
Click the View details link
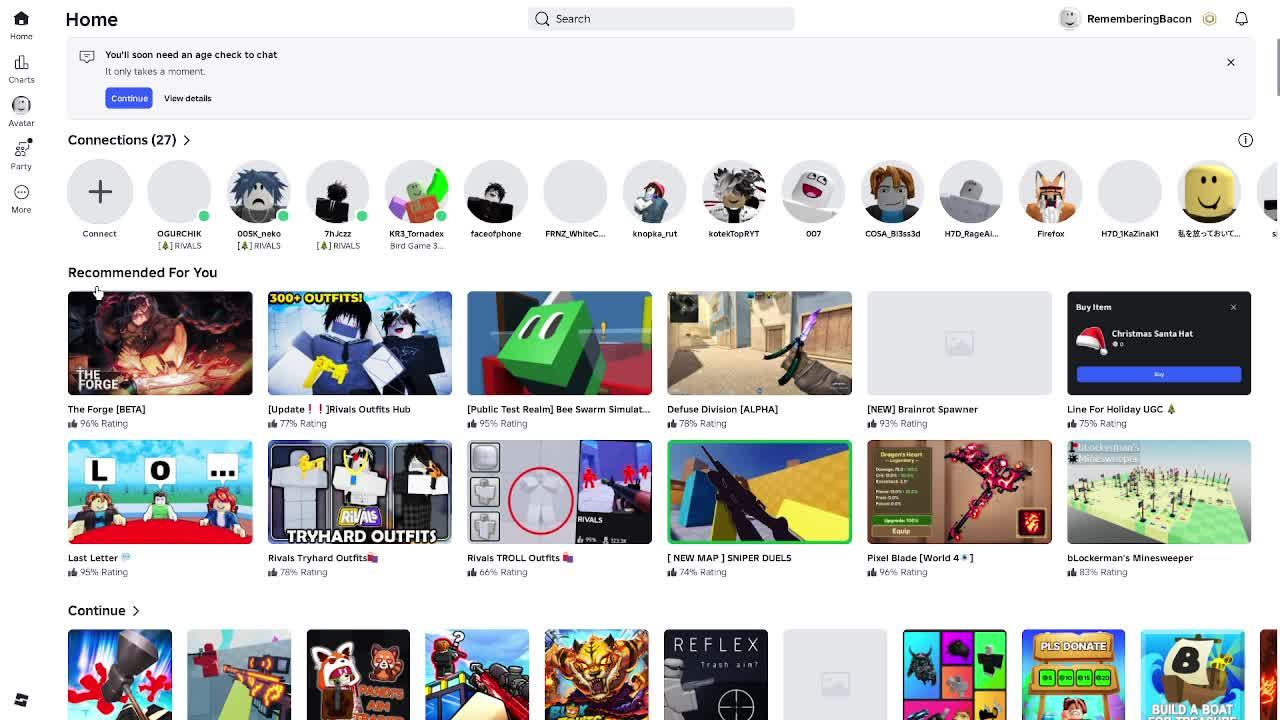tap(187, 98)
